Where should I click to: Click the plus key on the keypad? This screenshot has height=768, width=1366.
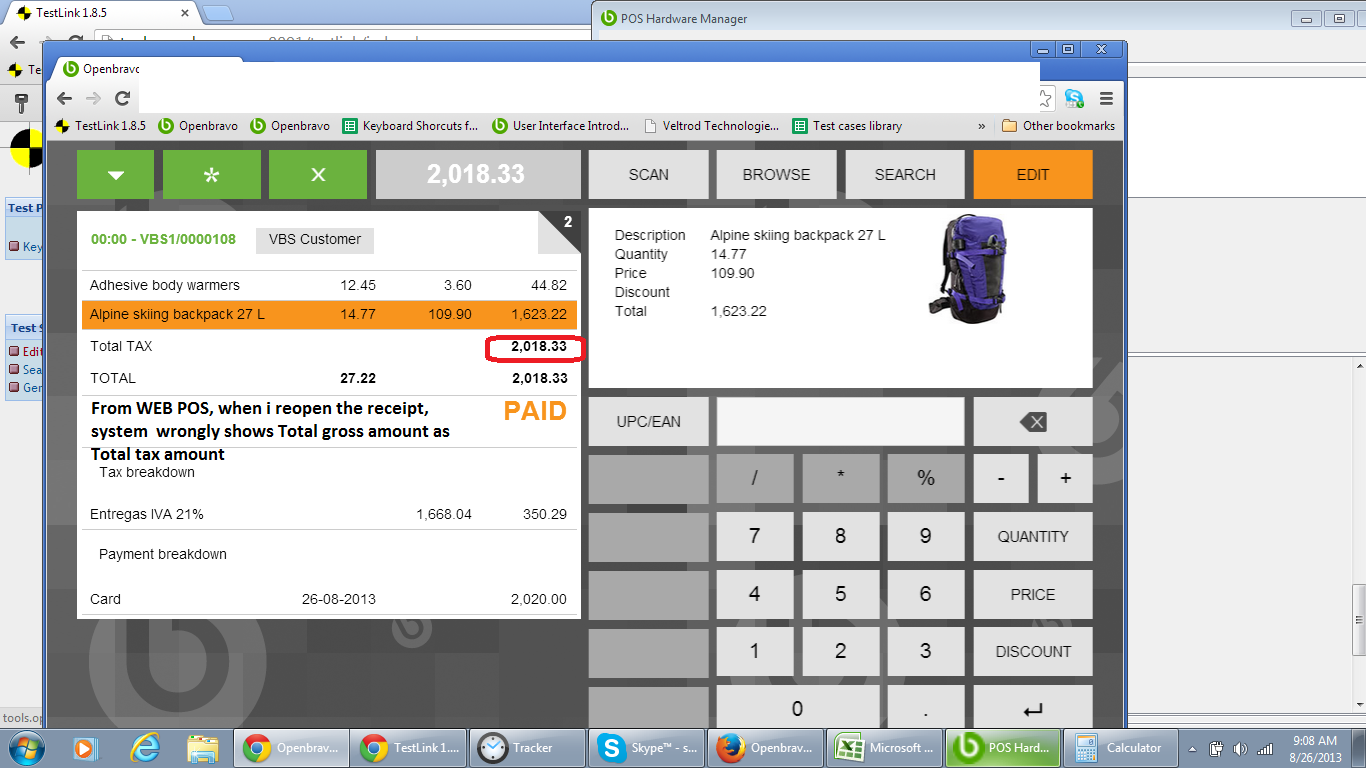[1065, 479]
